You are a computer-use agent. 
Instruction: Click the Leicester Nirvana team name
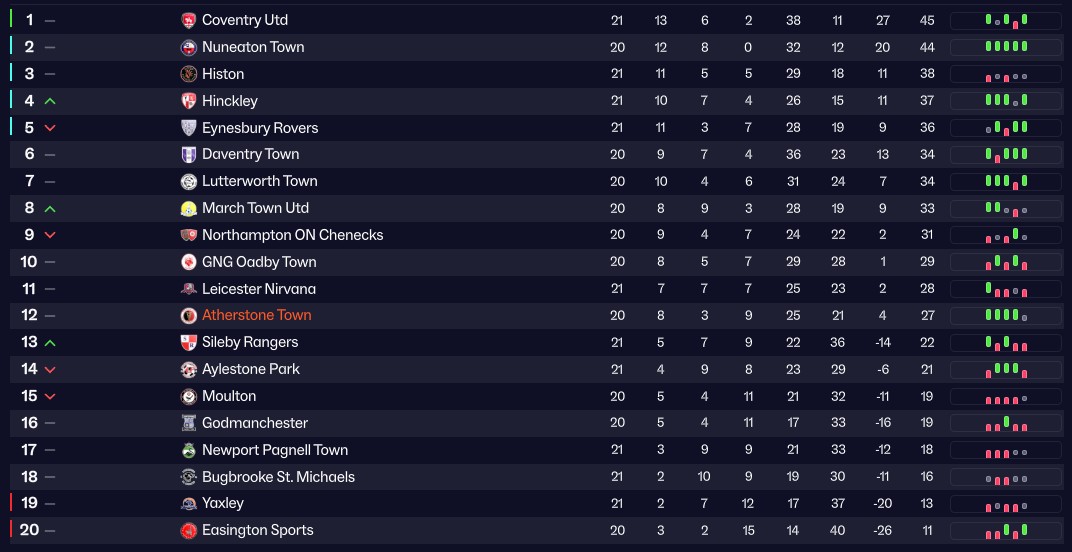258,289
